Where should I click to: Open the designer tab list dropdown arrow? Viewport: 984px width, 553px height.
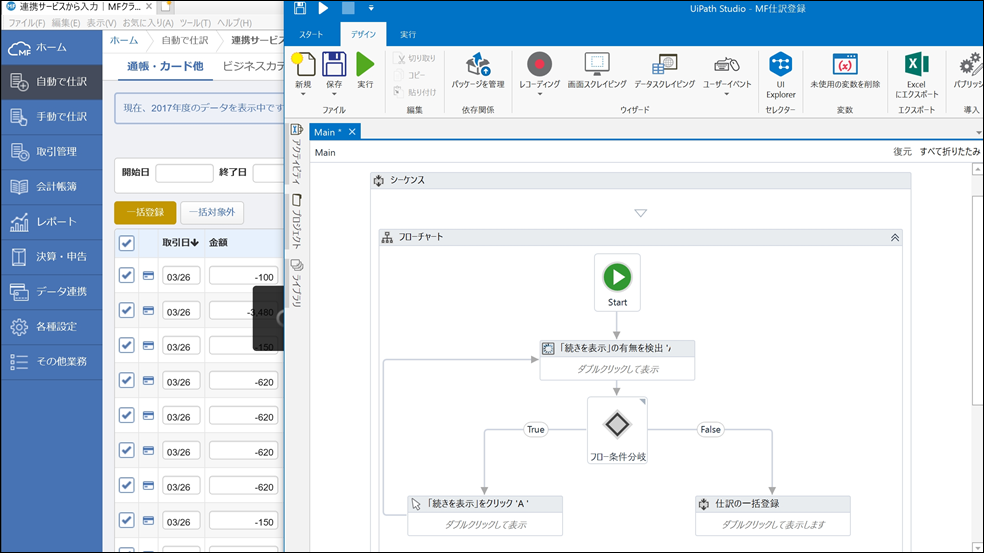pyautogui.click(x=978, y=132)
